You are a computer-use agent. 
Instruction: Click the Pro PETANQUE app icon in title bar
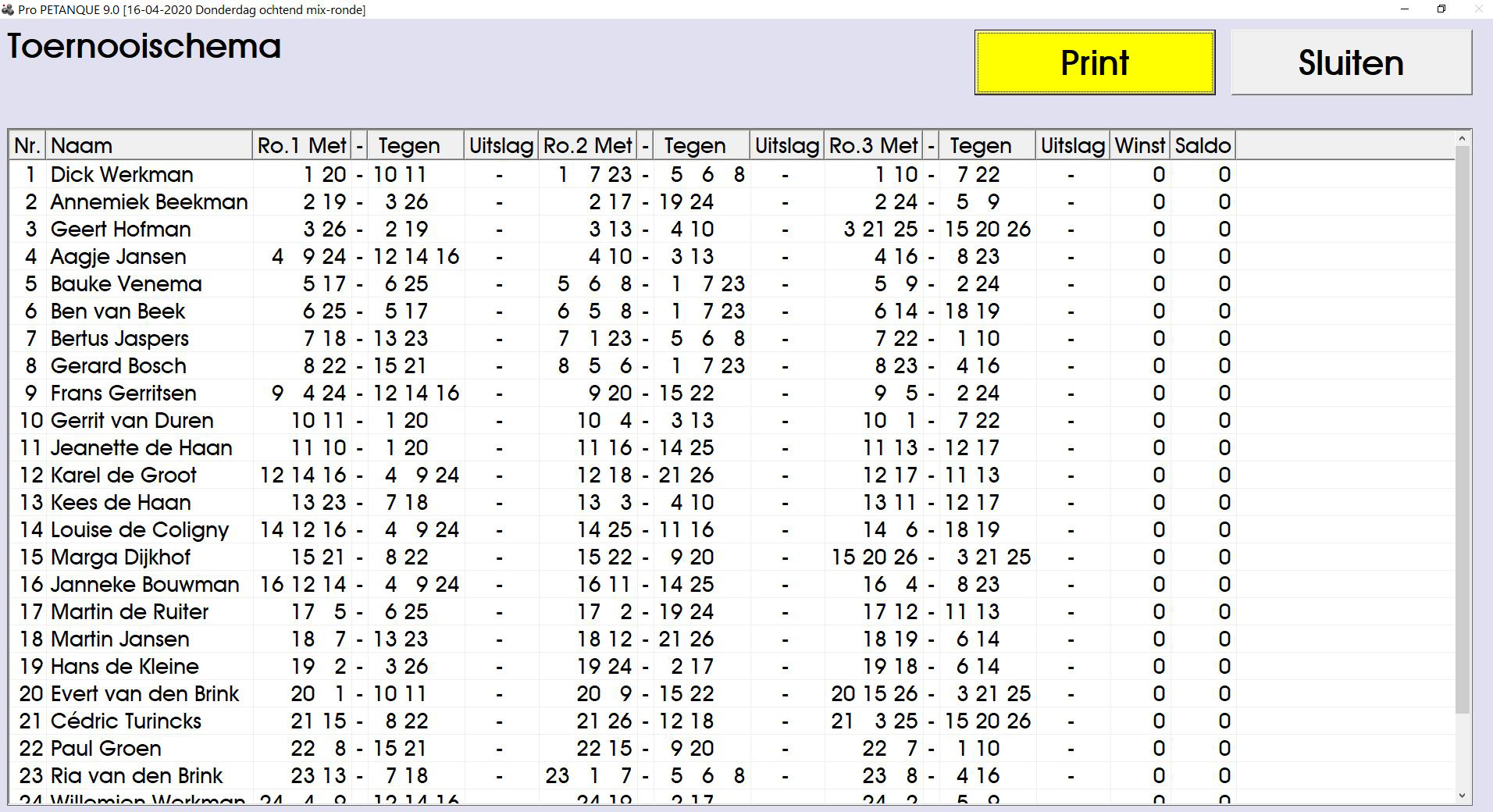coord(8,9)
